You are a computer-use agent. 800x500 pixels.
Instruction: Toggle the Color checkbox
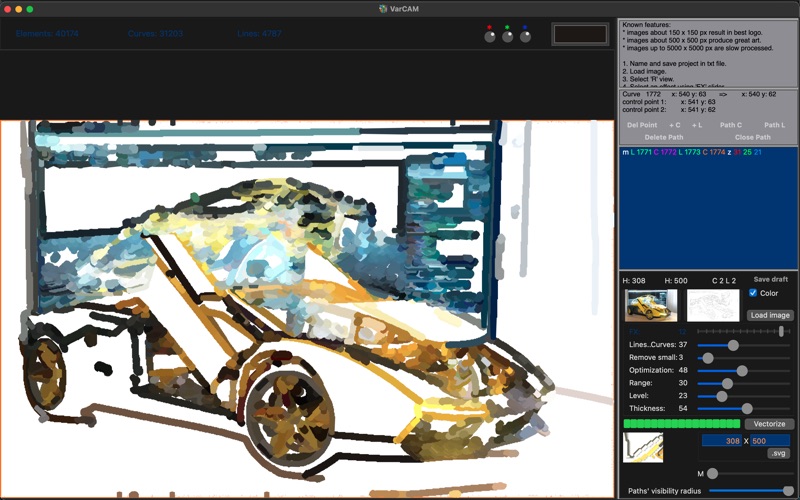(x=753, y=293)
